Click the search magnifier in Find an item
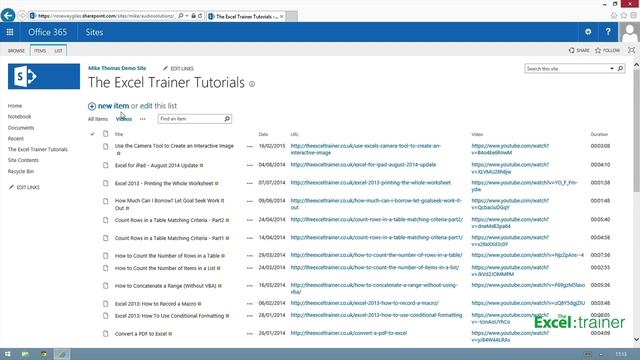The image size is (640, 360). point(227,119)
